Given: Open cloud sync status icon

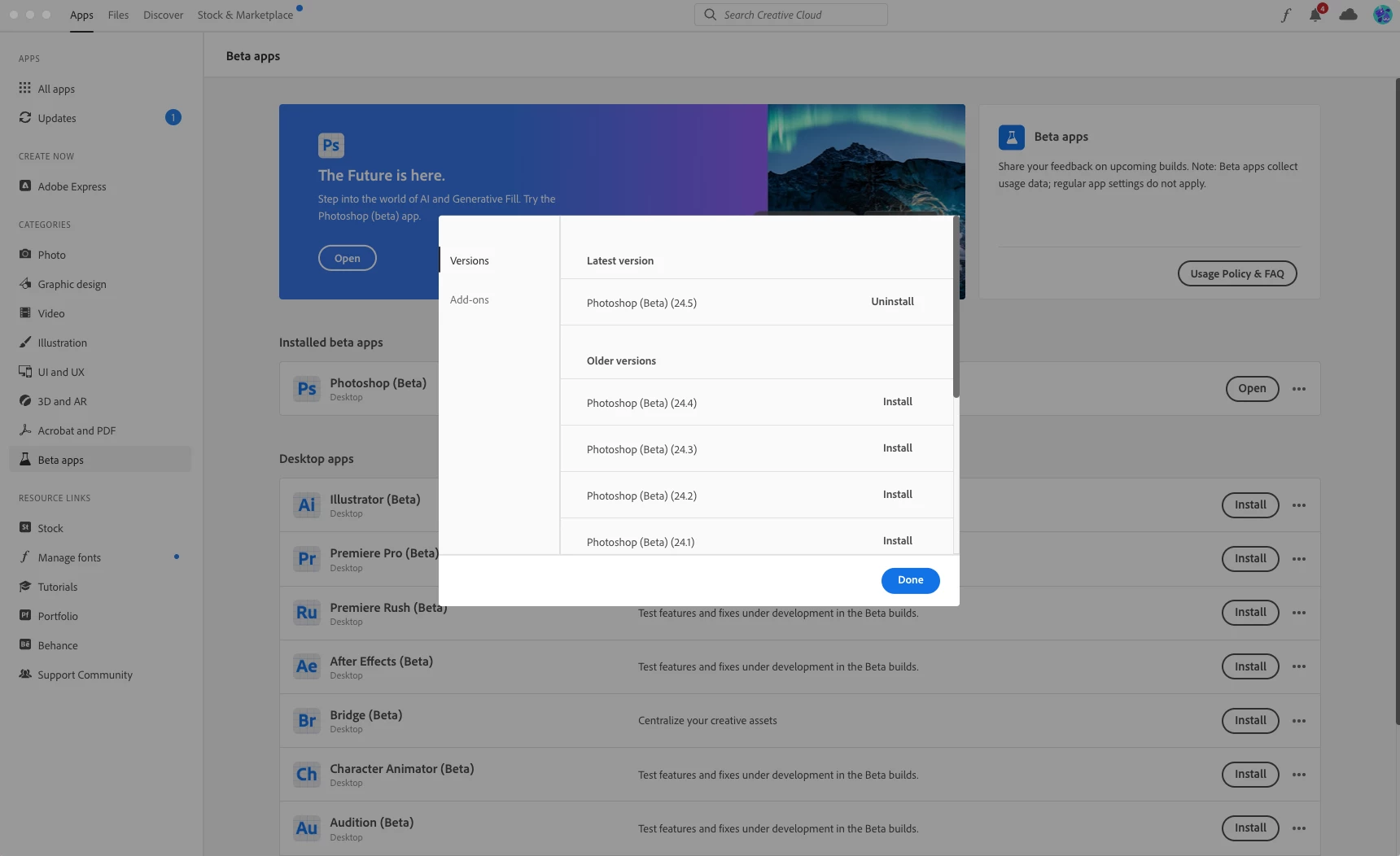Looking at the screenshot, I should tap(1348, 15).
